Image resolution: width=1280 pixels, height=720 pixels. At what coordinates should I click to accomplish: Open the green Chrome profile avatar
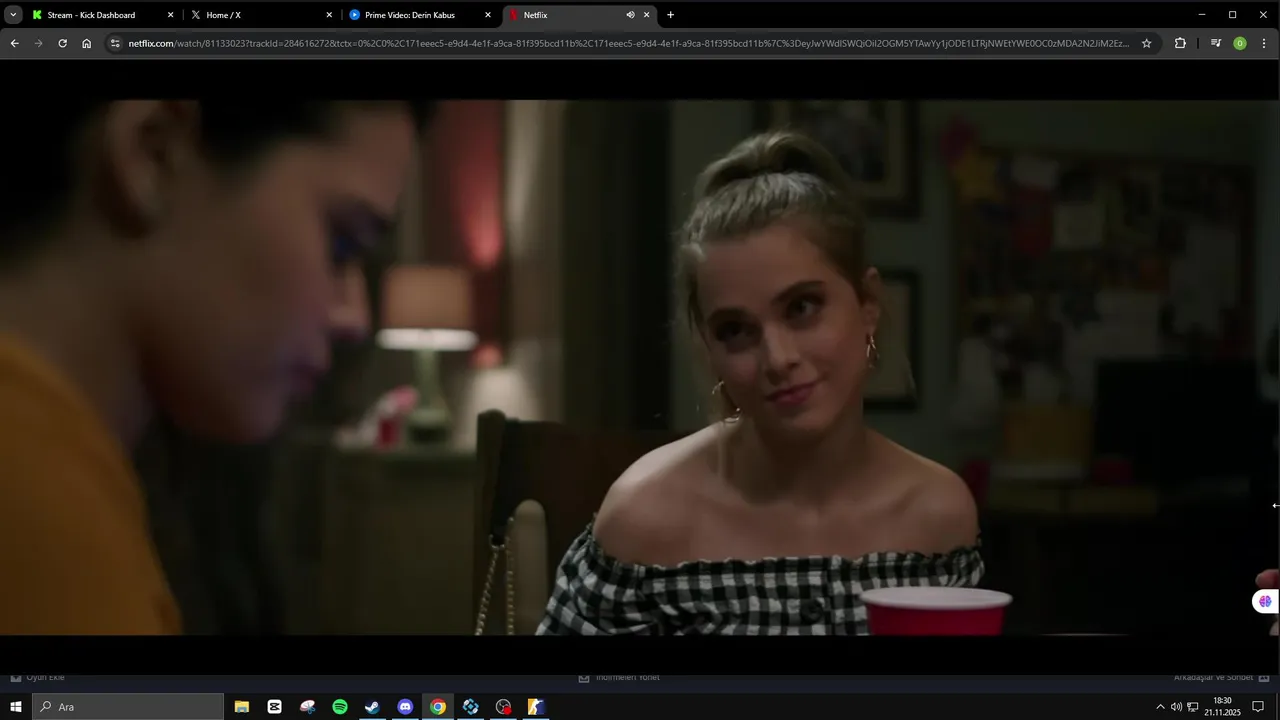pos(1240,43)
